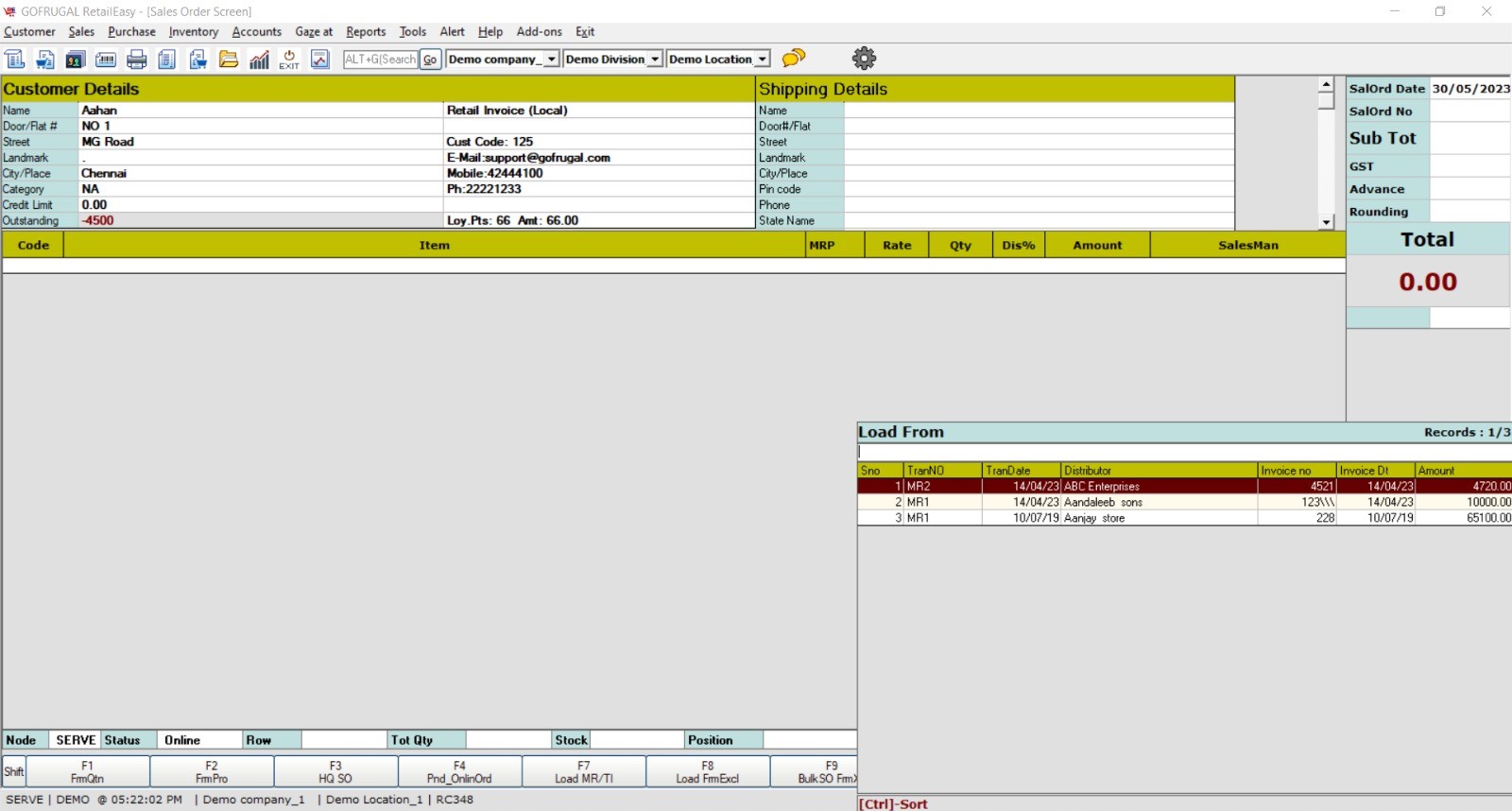Click the shipping Pin code field

tap(1039, 189)
